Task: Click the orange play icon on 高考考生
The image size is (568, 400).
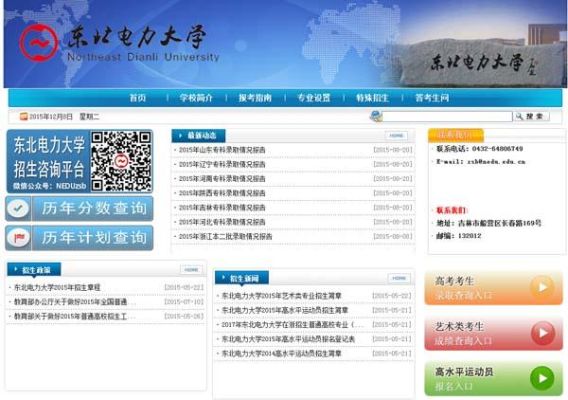Action: coord(542,287)
